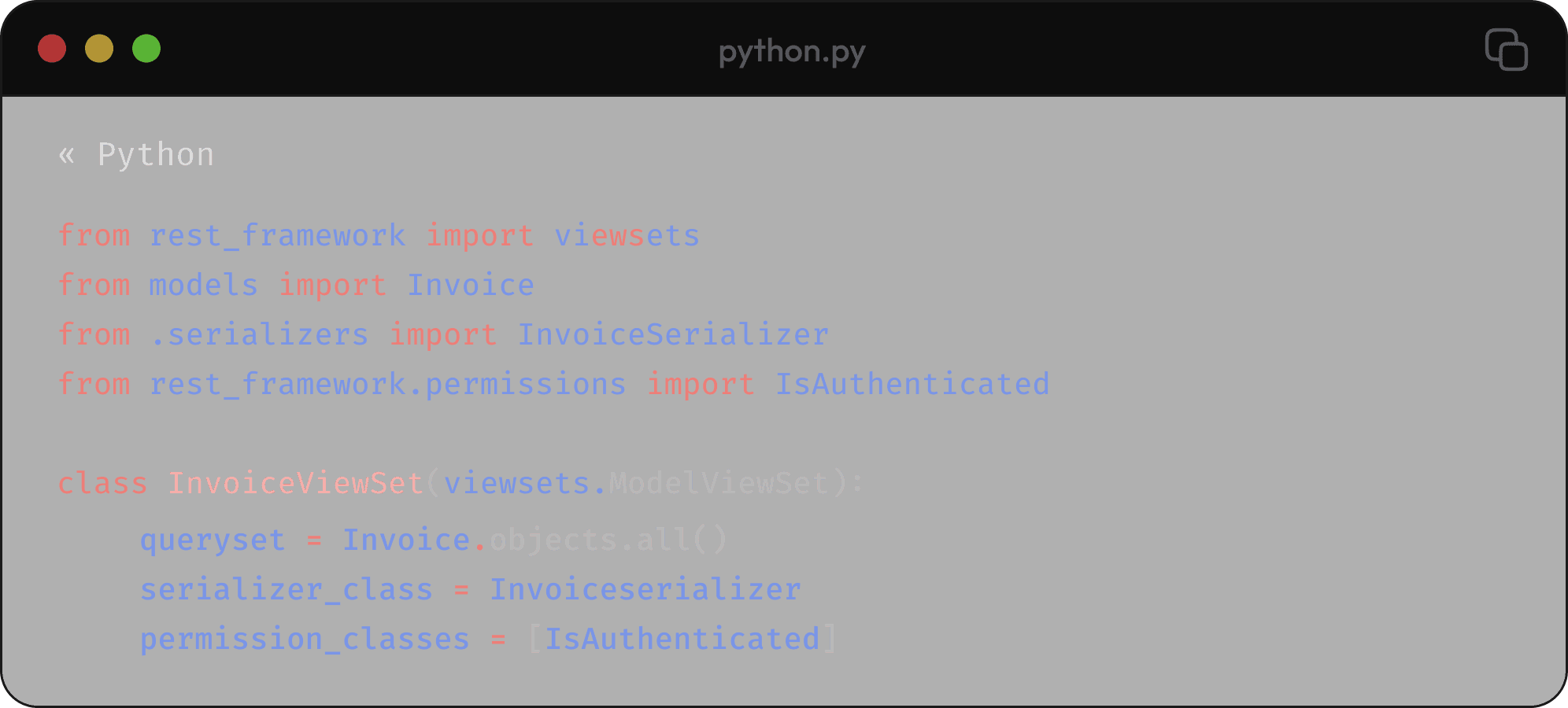Hit the green maximize window button
Viewport: 1568px width, 708px height.
(146, 49)
